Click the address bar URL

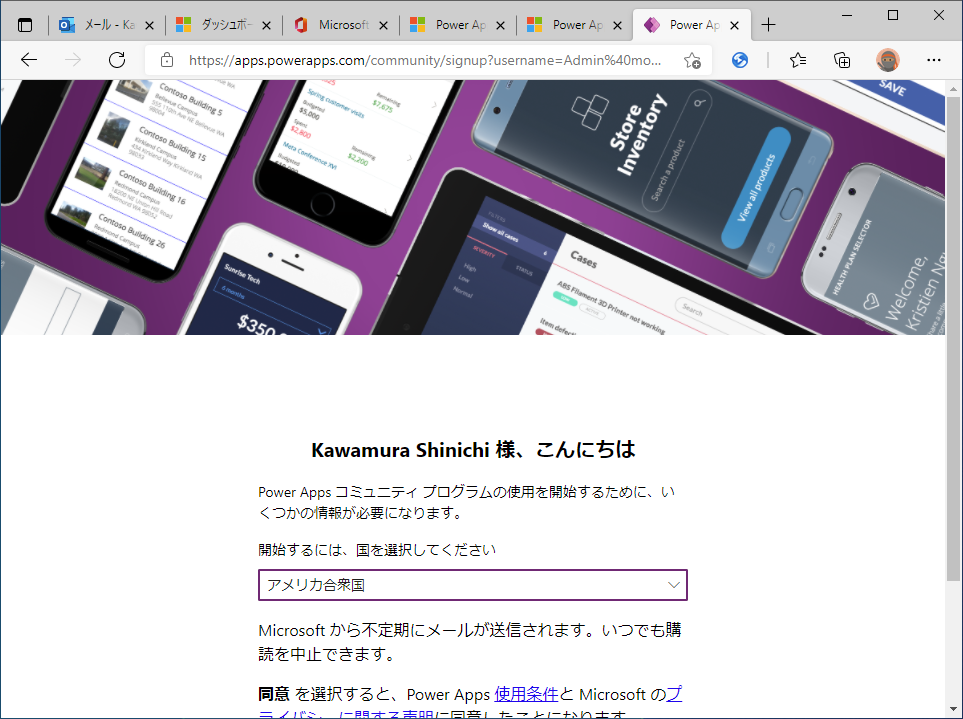point(425,60)
